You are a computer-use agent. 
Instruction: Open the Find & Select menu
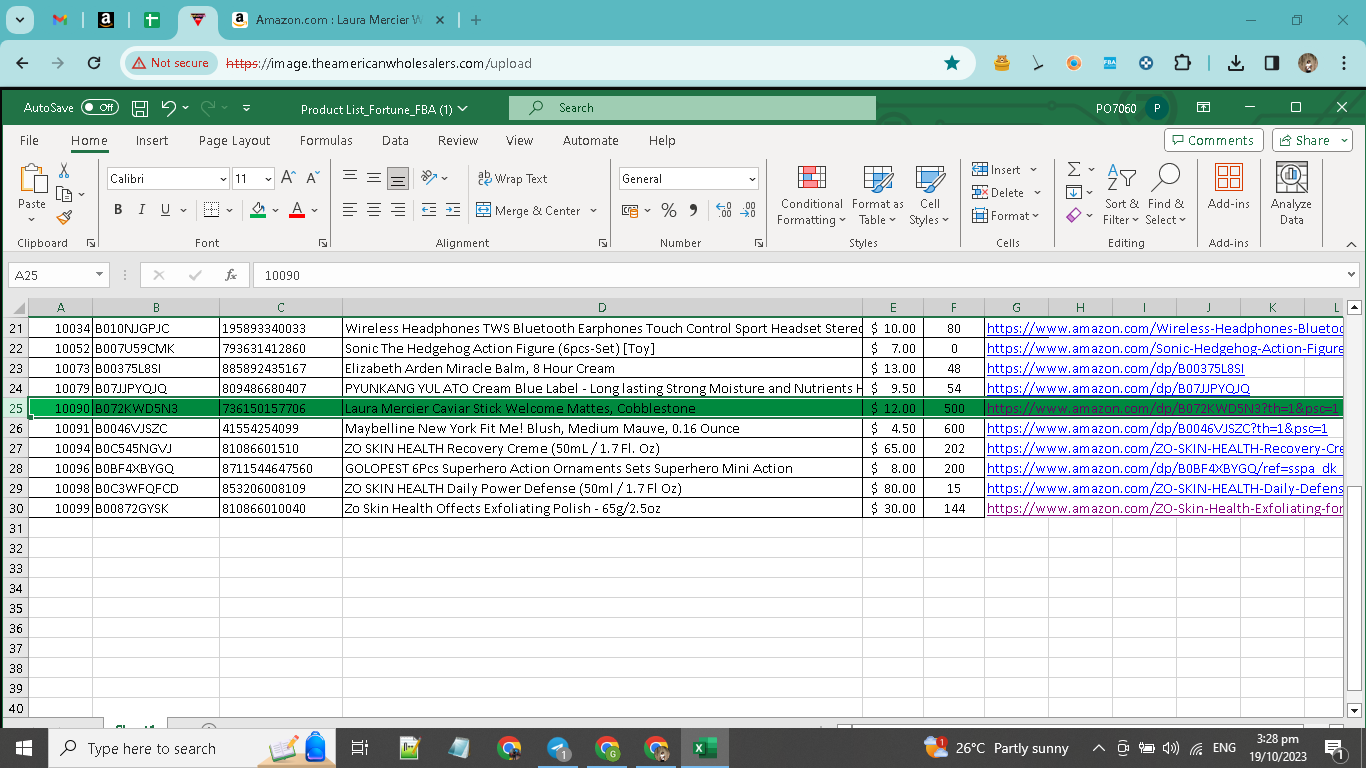click(1165, 196)
